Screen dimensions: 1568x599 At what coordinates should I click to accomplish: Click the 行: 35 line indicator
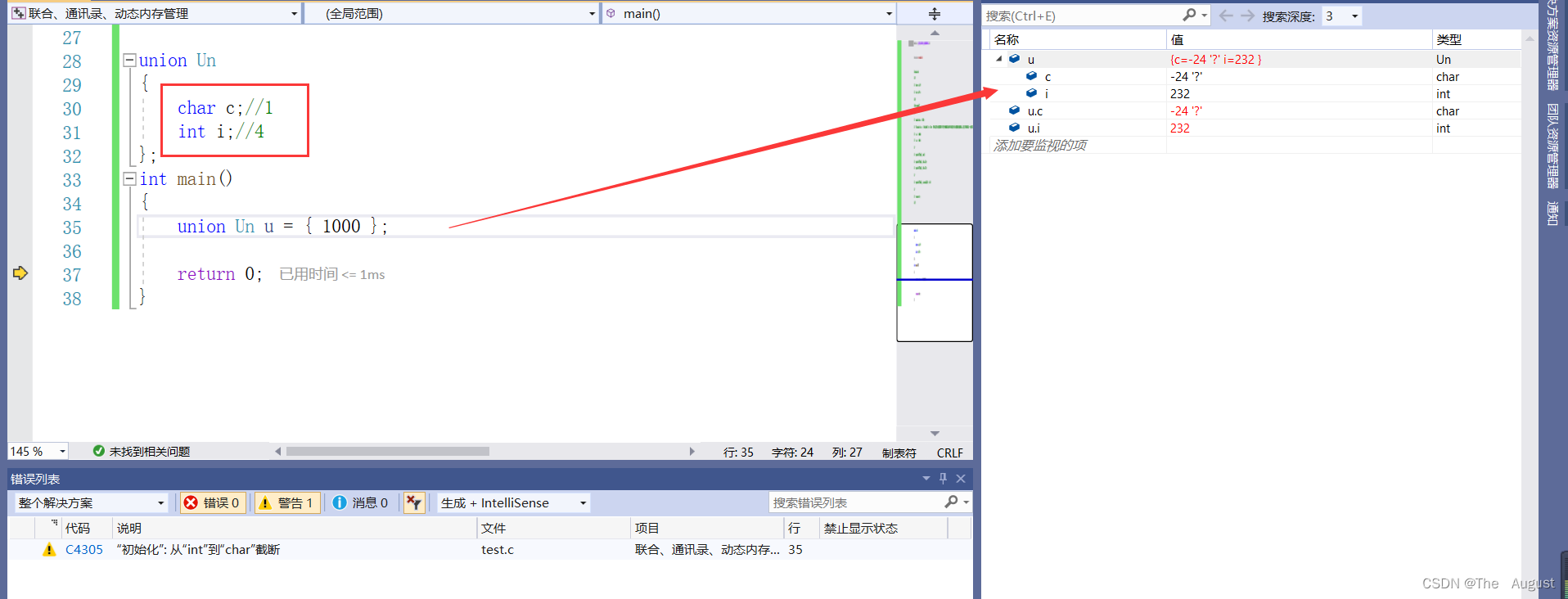click(x=738, y=453)
